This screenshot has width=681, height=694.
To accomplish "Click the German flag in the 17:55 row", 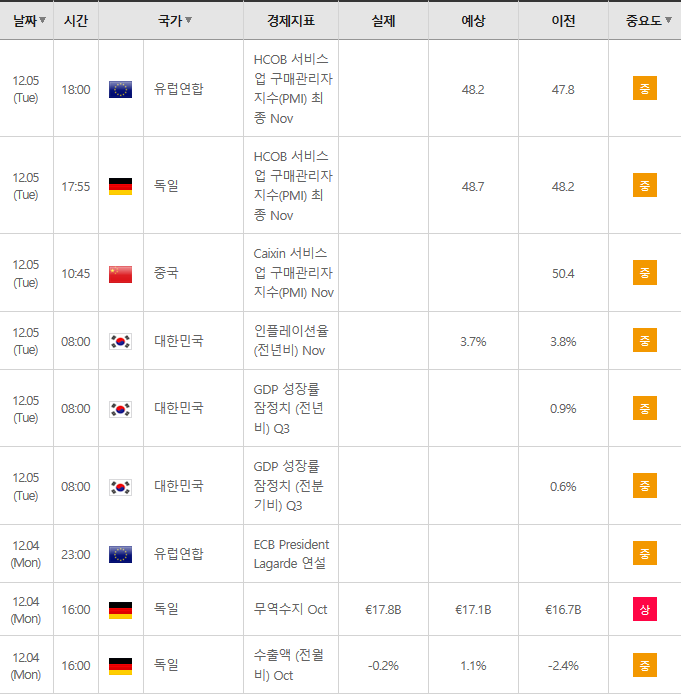I will (120, 186).
